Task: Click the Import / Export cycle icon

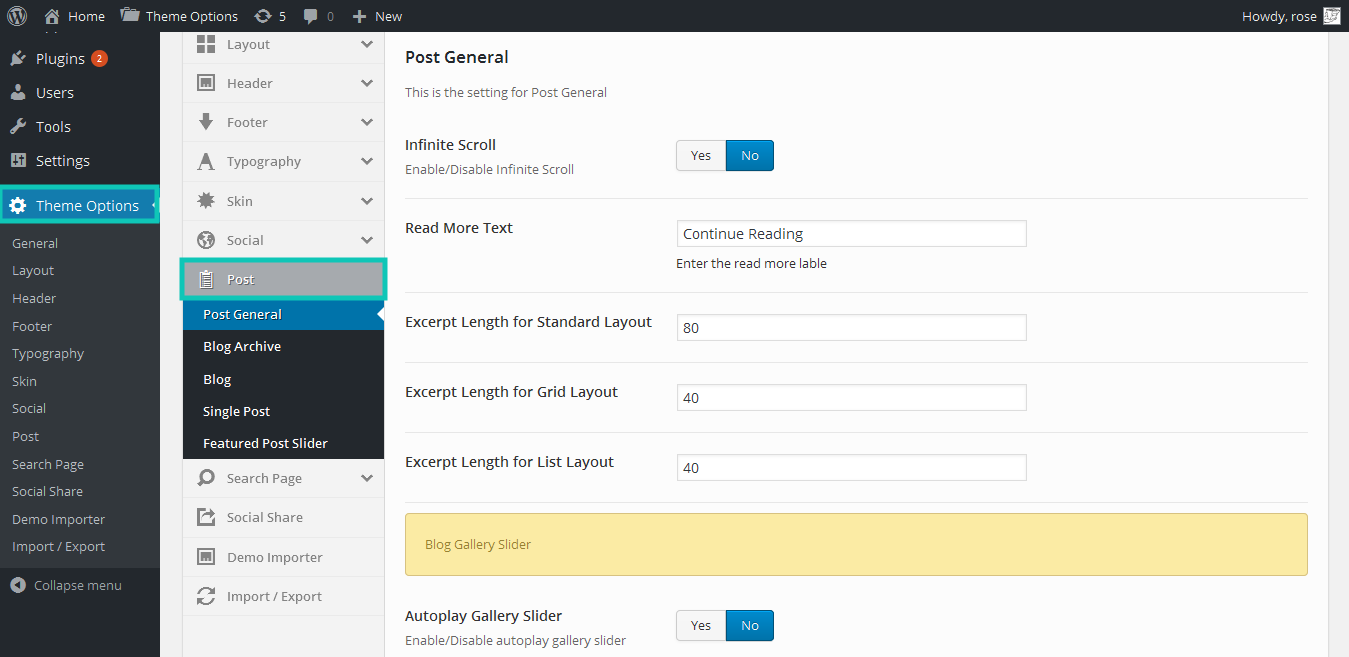Action: pos(206,596)
